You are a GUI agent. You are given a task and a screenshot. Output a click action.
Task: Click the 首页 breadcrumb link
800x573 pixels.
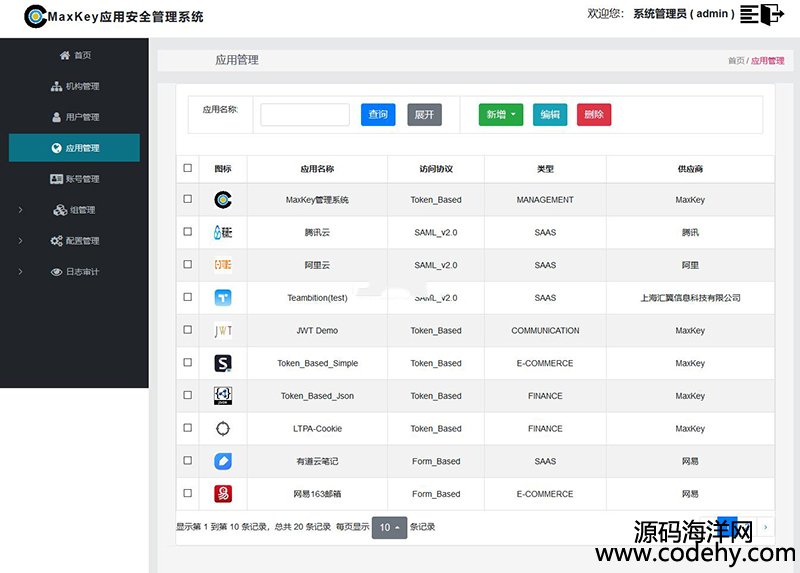(x=735, y=61)
